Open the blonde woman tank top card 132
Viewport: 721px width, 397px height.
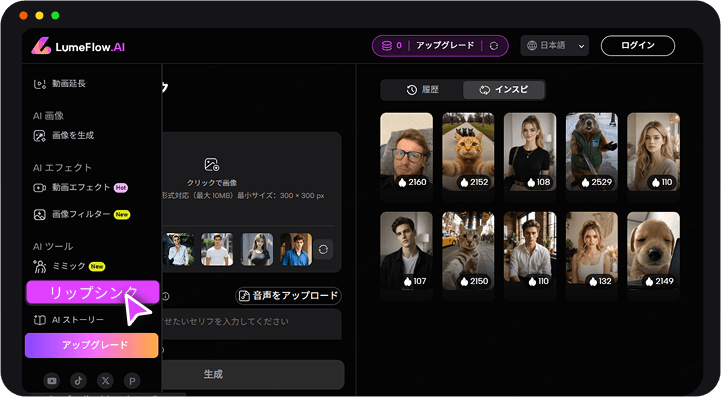(592, 251)
